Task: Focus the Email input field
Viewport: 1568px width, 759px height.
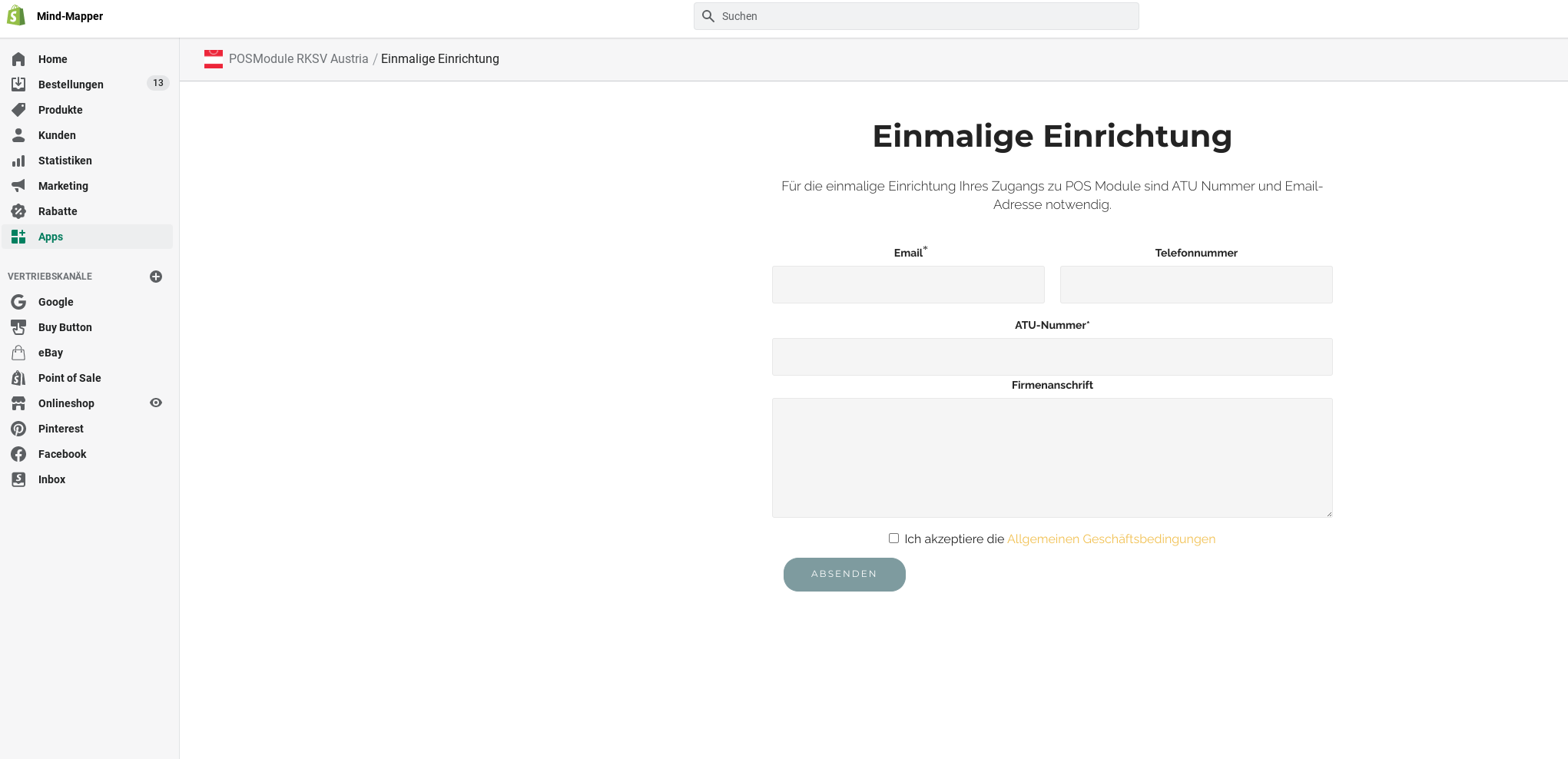Action: tap(908, 284)
